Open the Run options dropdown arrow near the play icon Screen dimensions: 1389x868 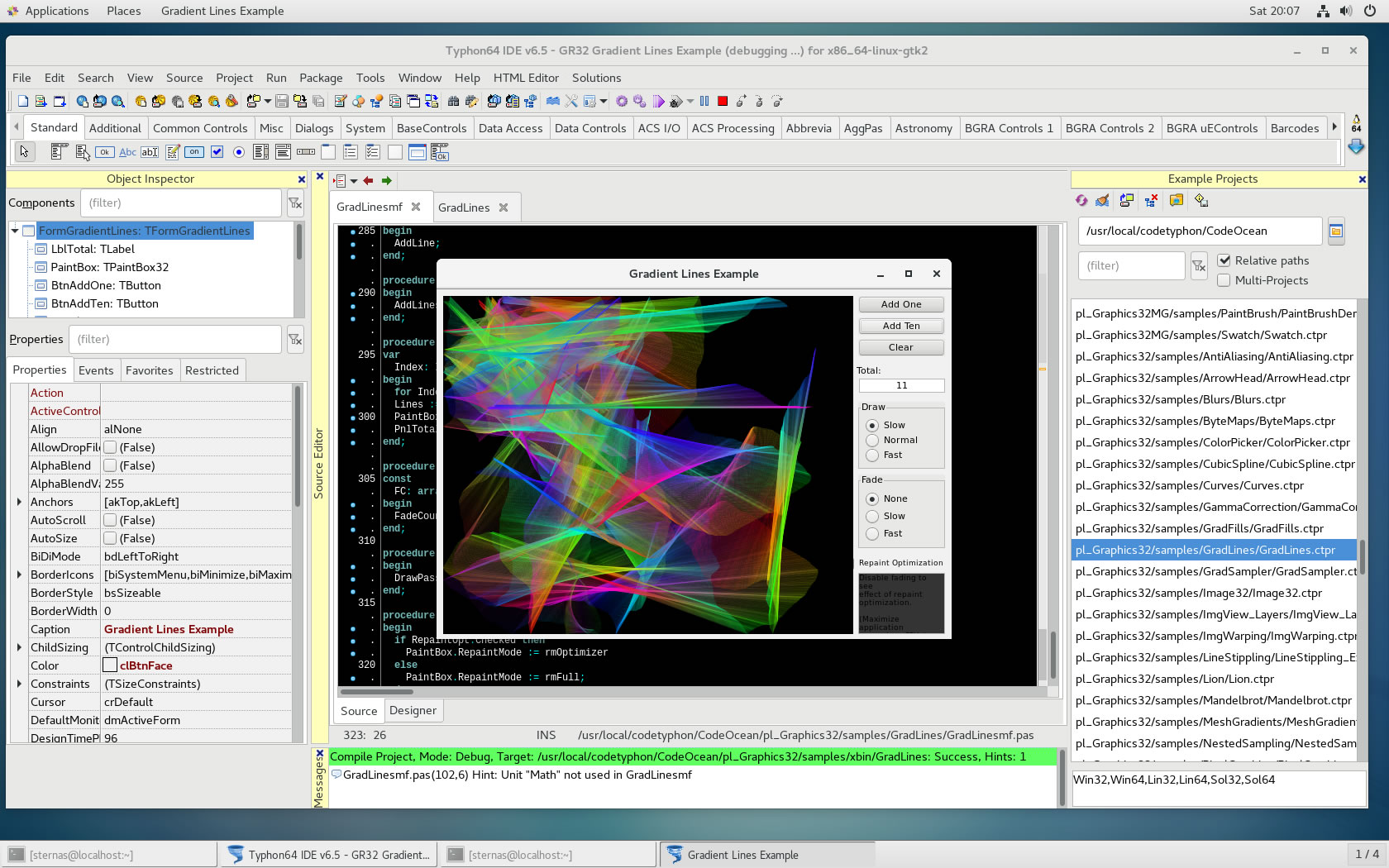[x=690, y=101]
